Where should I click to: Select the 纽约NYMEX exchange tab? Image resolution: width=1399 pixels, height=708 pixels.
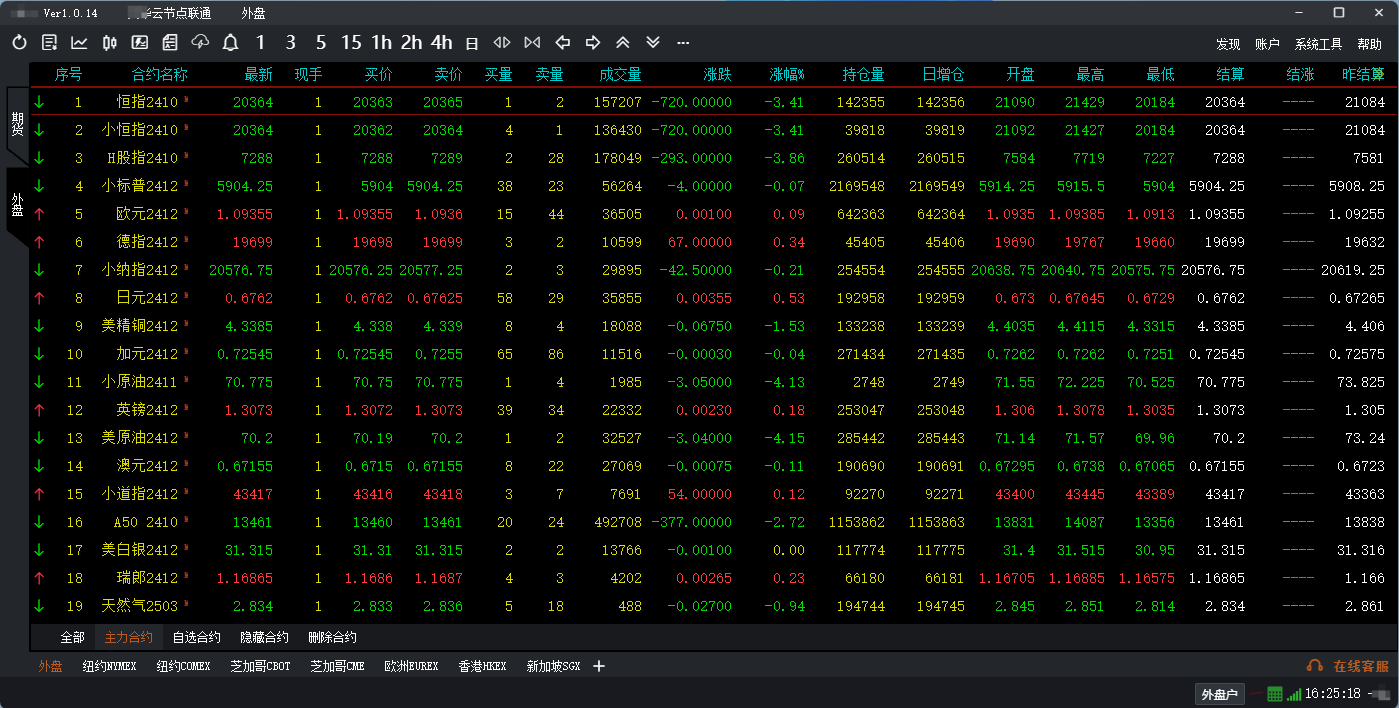point(109,666)
